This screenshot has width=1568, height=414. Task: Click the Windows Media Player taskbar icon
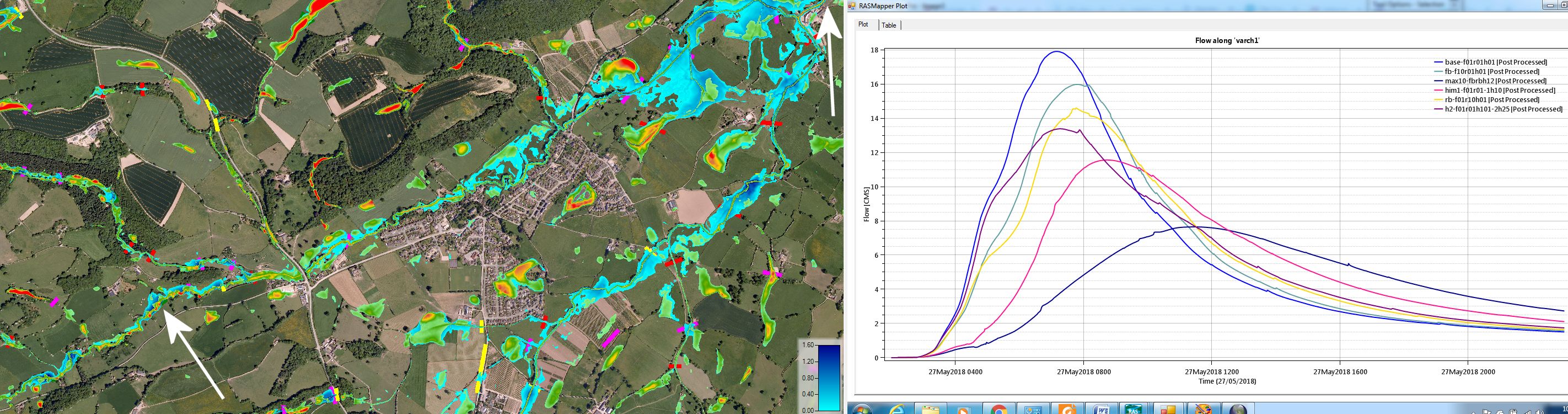tap(964, 410)
